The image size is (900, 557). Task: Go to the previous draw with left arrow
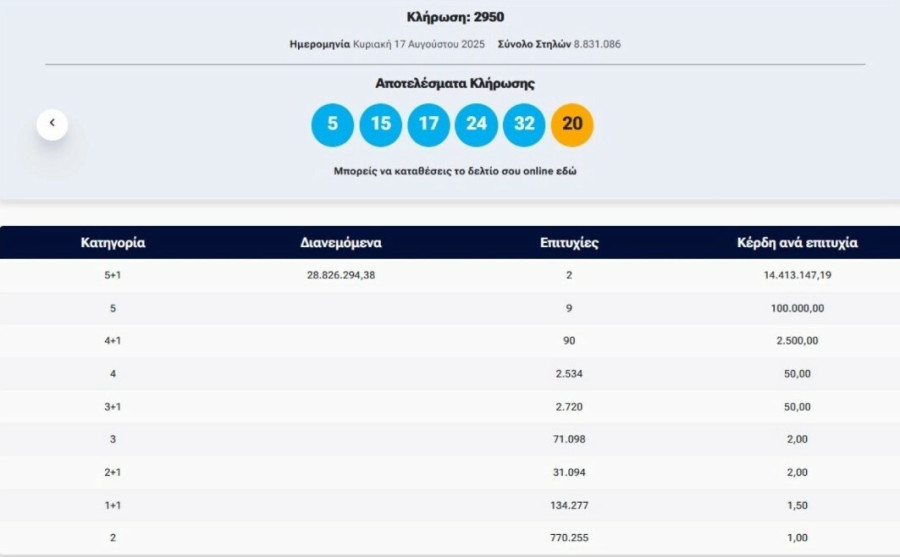(52, 124)
